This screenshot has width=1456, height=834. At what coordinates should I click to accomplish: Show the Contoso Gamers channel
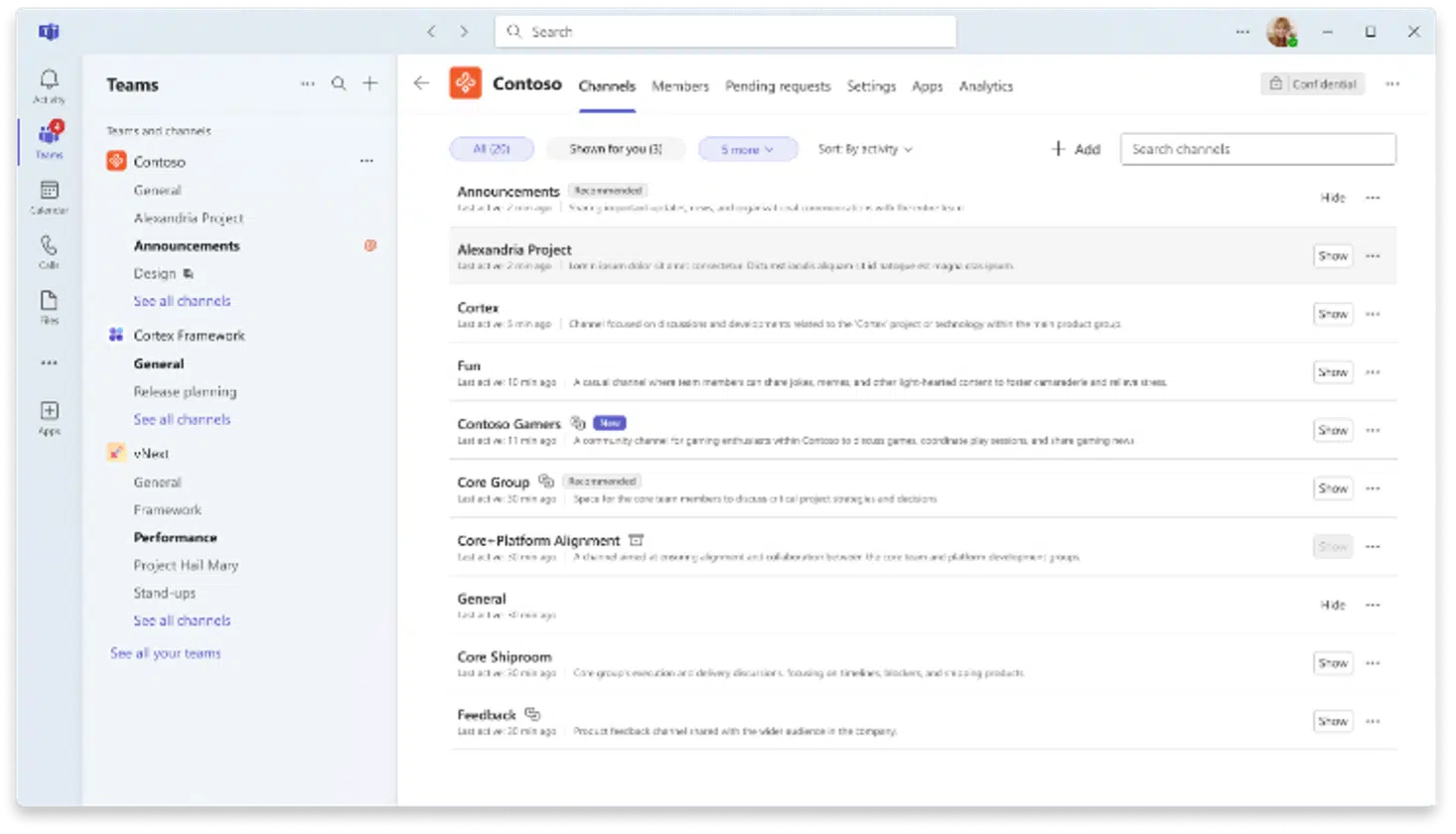(x=1333, y=430)
